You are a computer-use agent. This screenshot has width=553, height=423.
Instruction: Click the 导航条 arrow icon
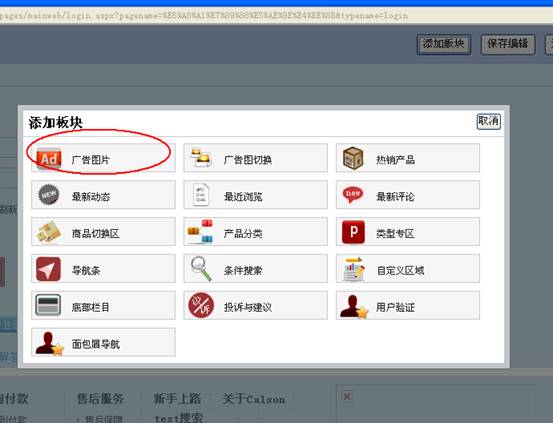tap(48, 269)
